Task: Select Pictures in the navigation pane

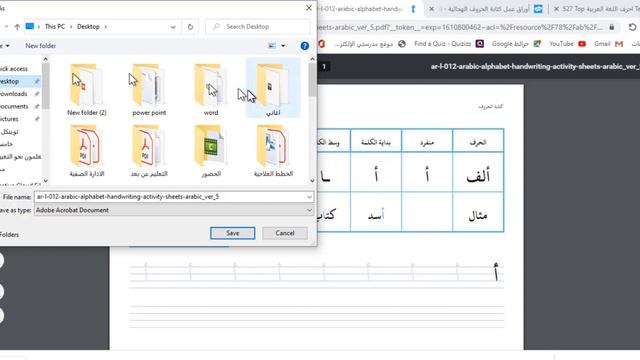Action: click(20, 119)
